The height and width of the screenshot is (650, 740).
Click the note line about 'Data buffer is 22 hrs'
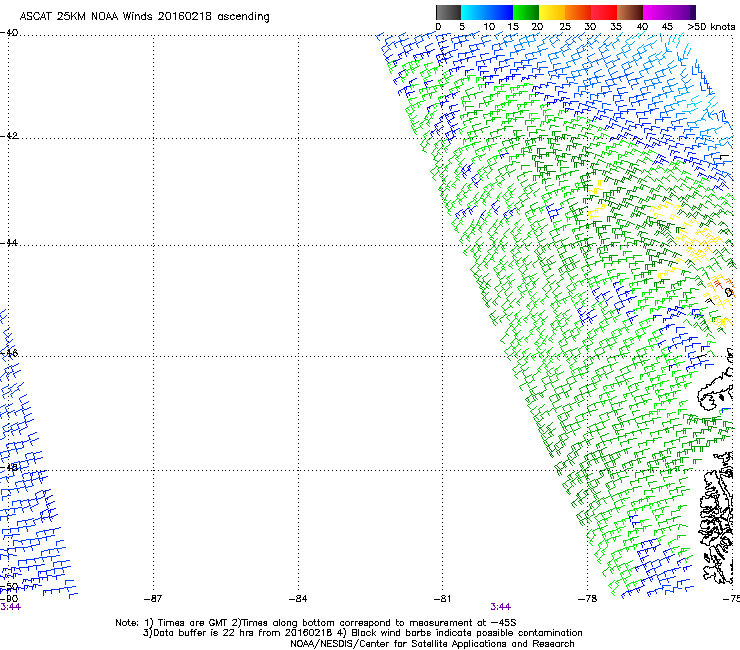(x=362, y=633)
